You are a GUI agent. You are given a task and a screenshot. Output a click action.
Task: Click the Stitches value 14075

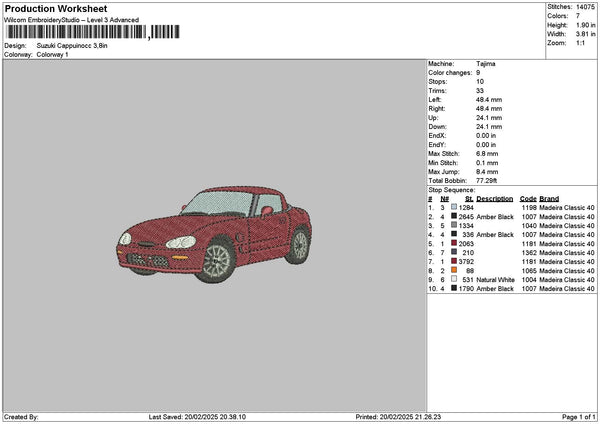coord(585,7)
